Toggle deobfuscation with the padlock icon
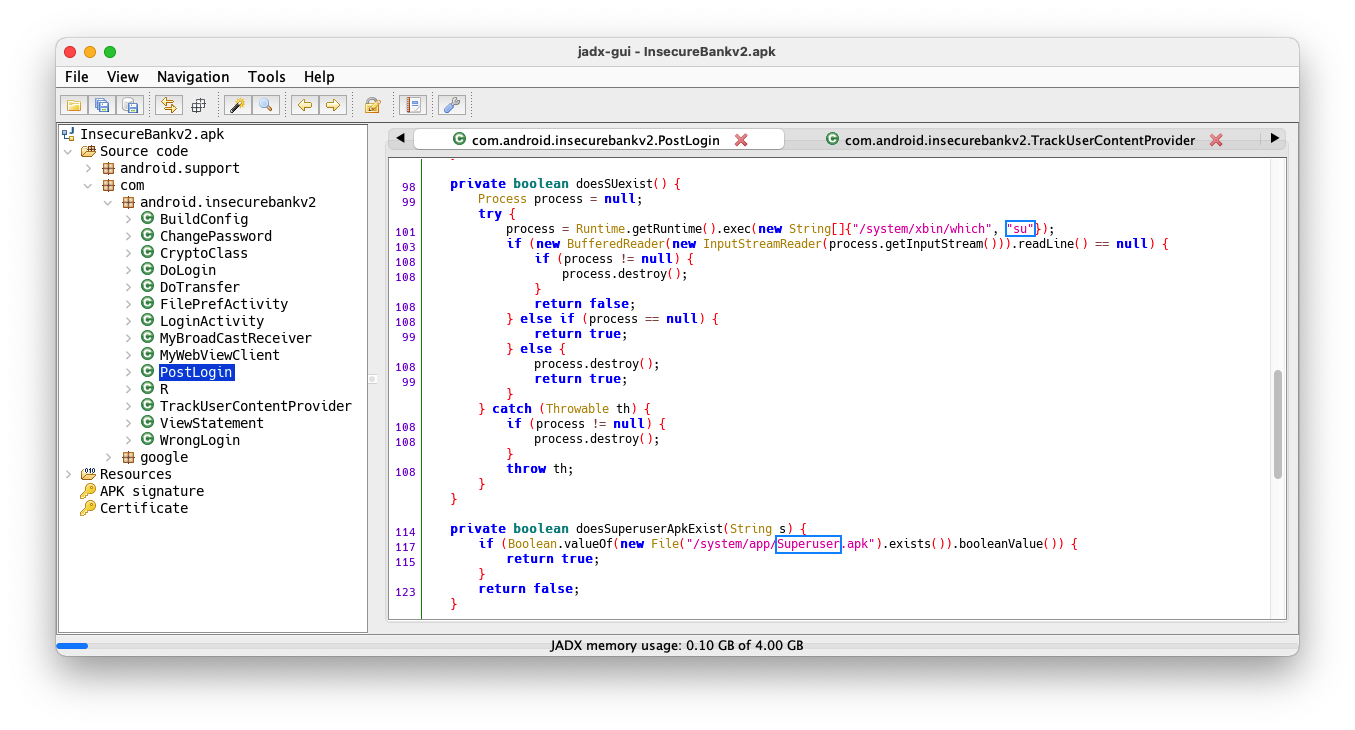Screen dimensions: 1355x730 372,105
